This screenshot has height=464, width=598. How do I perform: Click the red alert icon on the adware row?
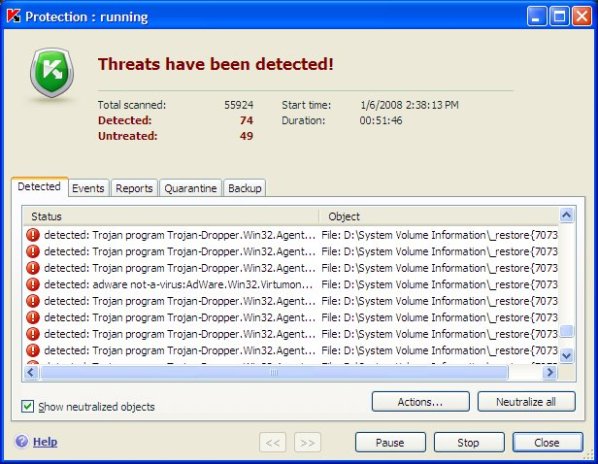pyautogui.click(x=33, y=284)
